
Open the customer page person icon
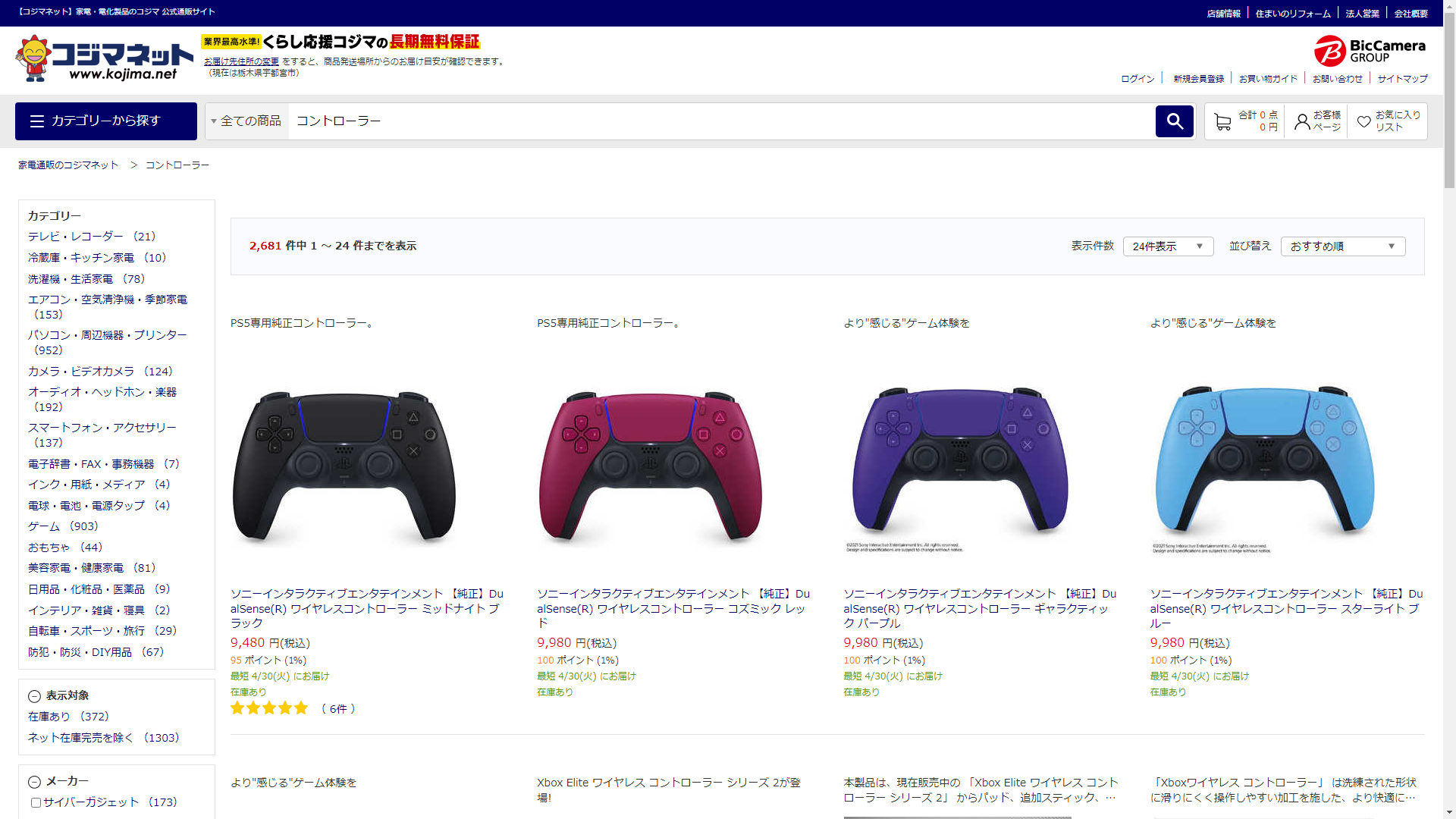pos(1301,121)
